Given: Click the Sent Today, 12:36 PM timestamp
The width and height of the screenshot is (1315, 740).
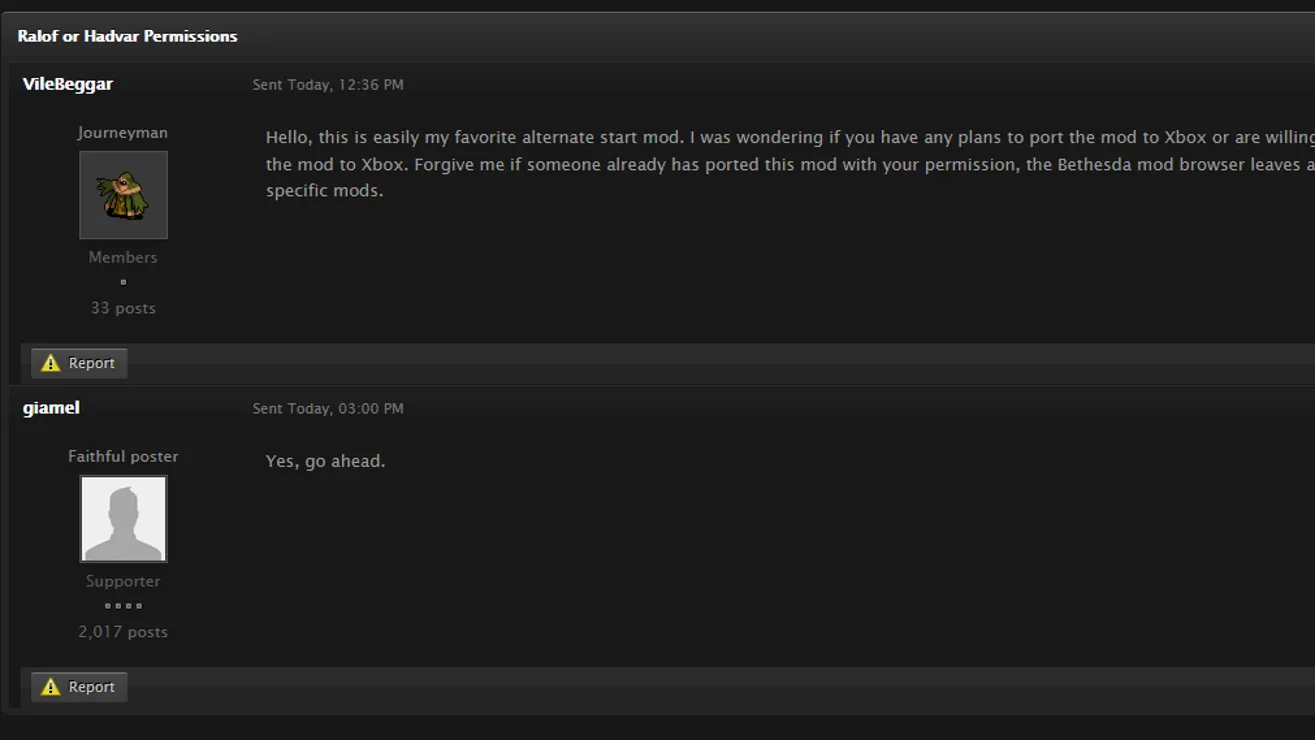Looking at the screenshot, I should [328, 85].
